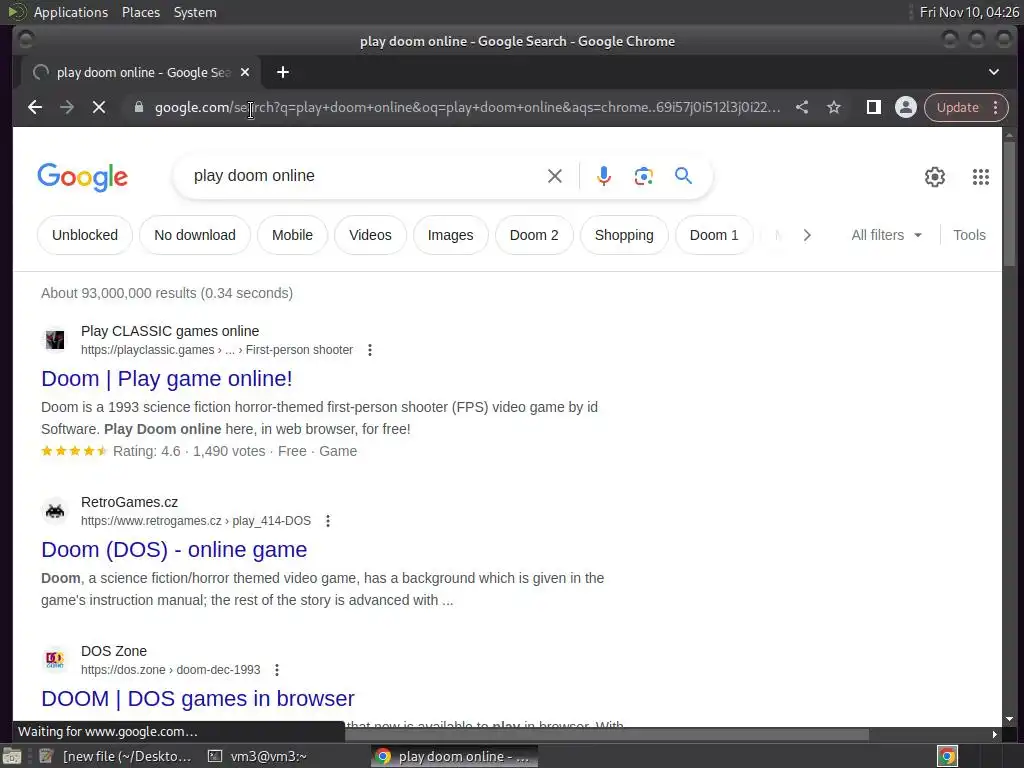
Task: Open more options for DOS Zone result
Action: 277,670
